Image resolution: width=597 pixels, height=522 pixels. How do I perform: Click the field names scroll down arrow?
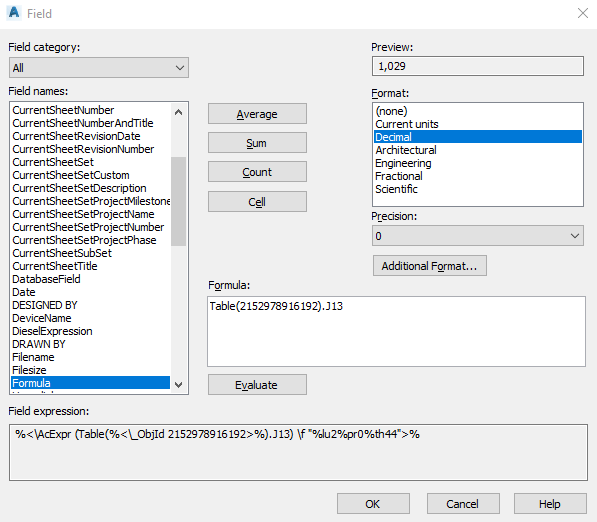pos(178,385)
